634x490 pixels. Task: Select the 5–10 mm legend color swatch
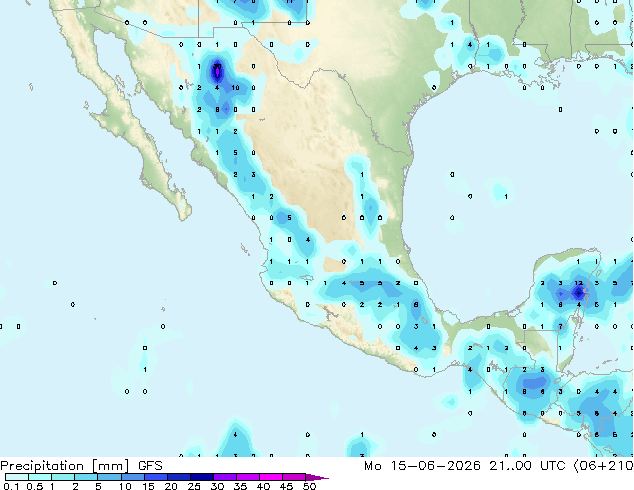(x=109, y=477)
